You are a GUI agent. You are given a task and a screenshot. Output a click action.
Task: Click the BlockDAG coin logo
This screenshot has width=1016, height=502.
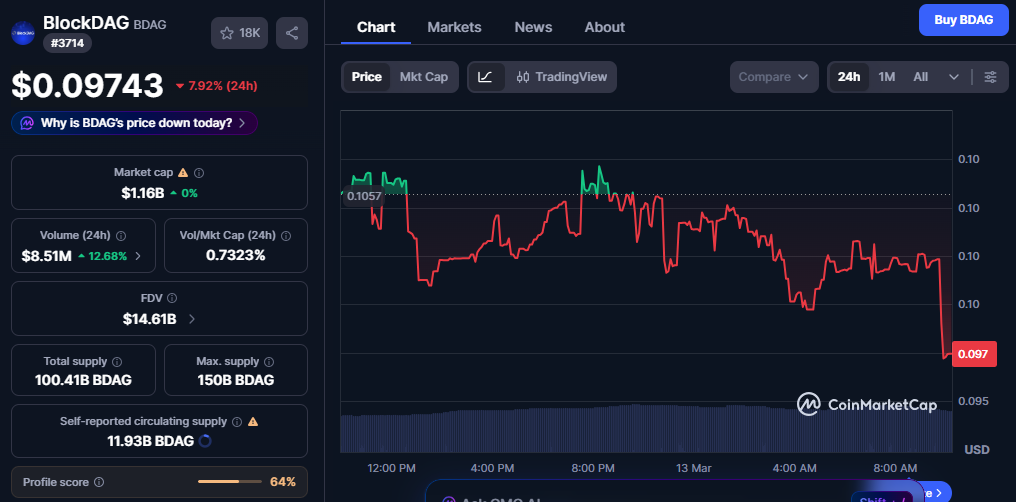point(23,32)
